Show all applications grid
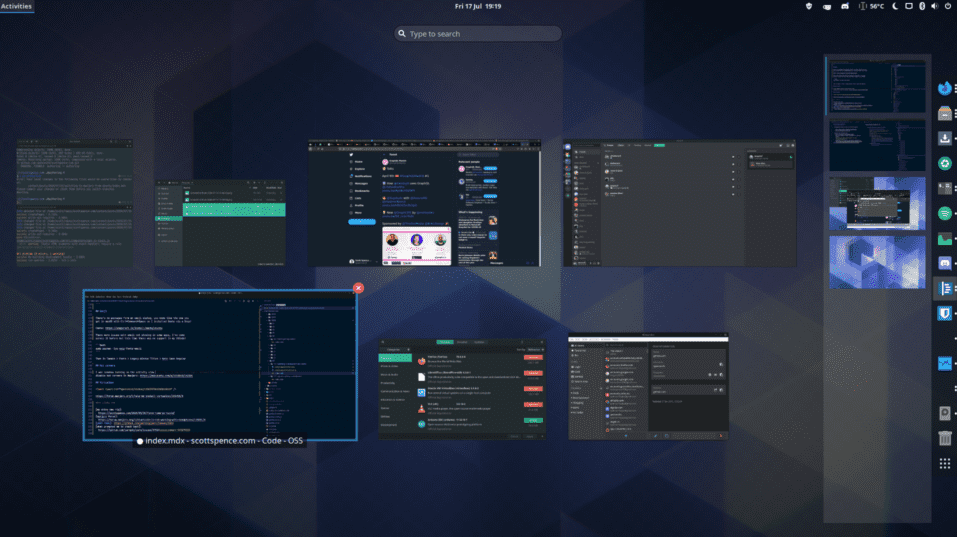 pos(944,464)
